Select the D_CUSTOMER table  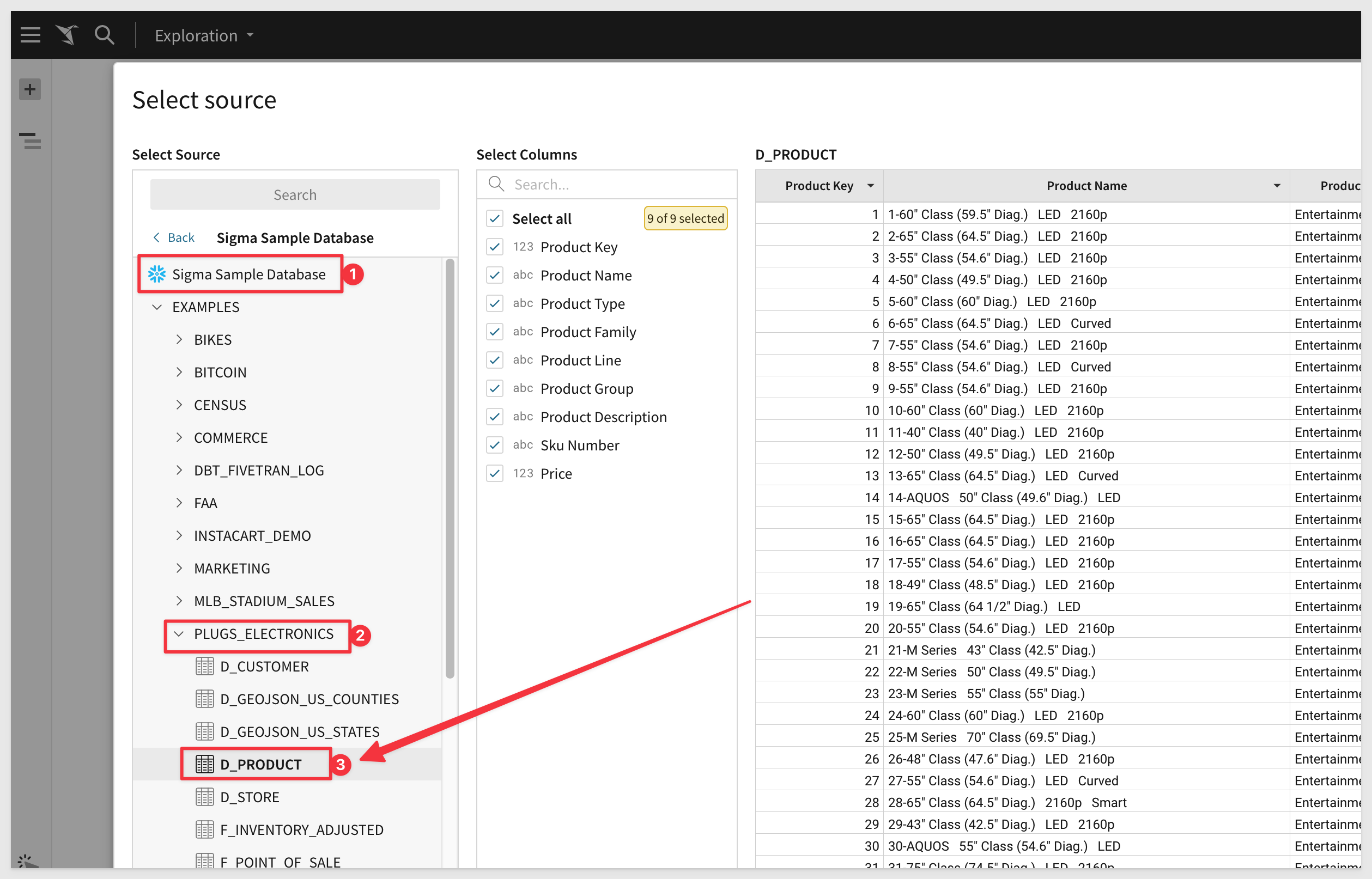[x=264, y=666]
